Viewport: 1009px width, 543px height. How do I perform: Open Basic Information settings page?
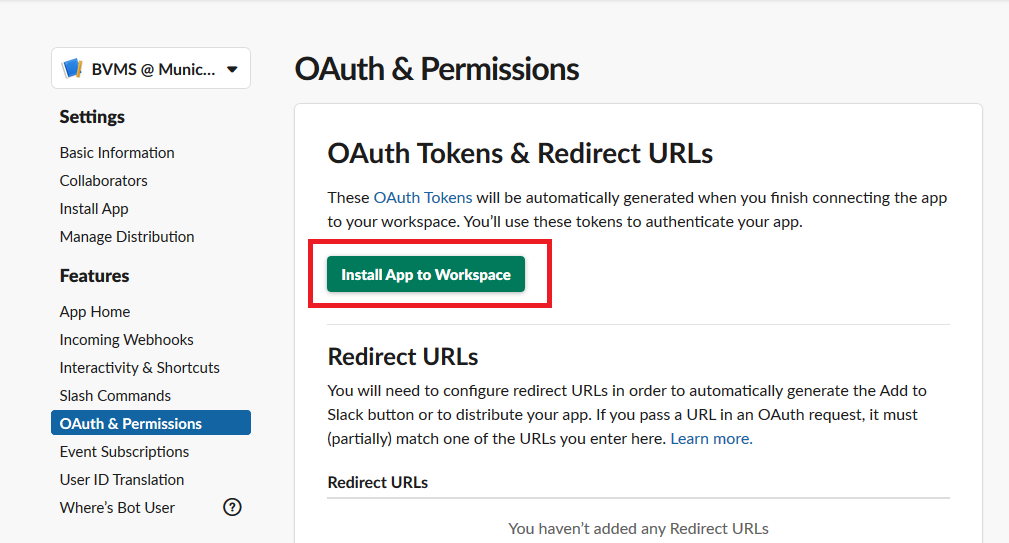click(117, 153)
